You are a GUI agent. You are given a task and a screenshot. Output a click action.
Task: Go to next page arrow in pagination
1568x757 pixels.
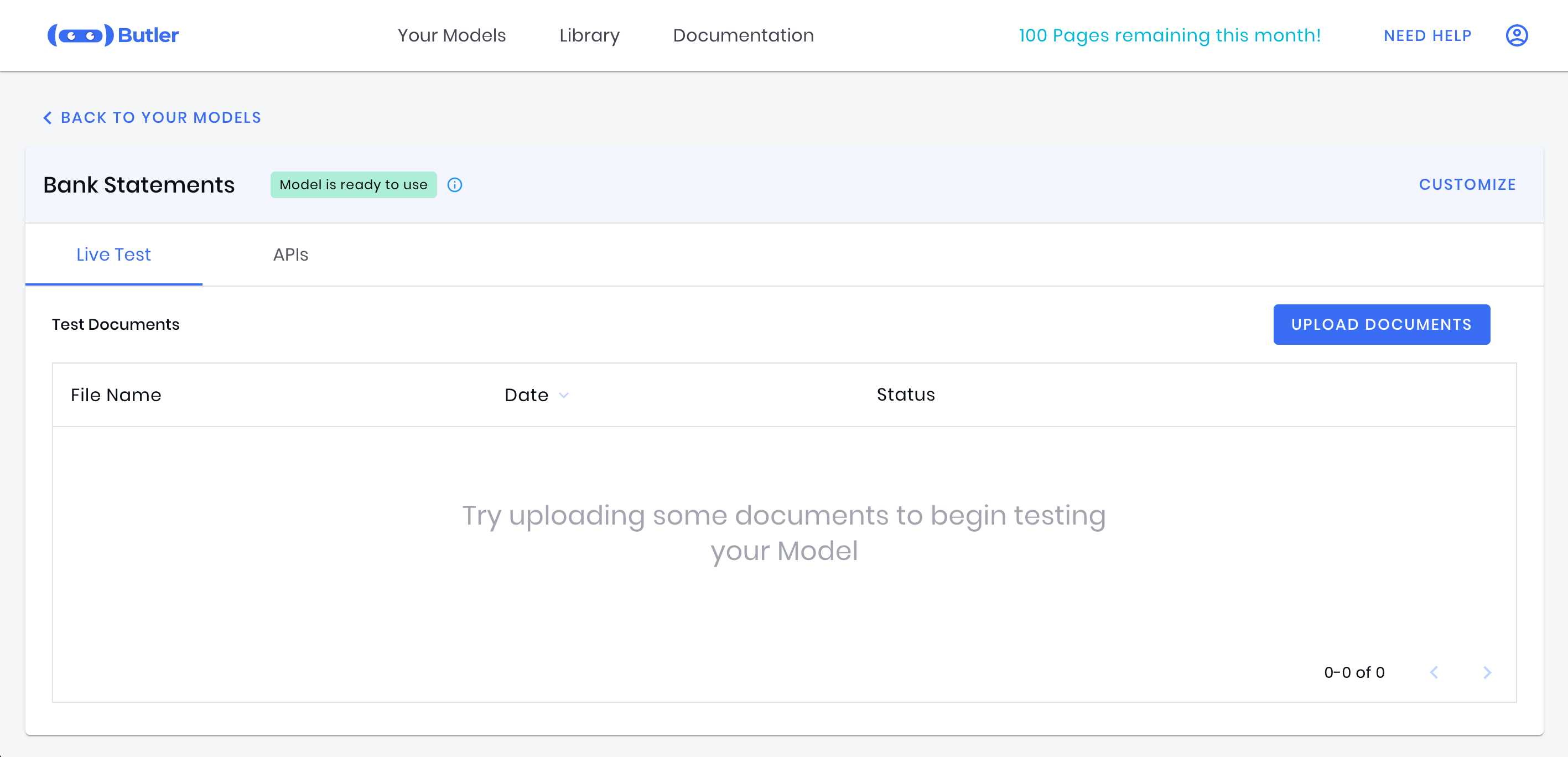(x=1487, y=672)
